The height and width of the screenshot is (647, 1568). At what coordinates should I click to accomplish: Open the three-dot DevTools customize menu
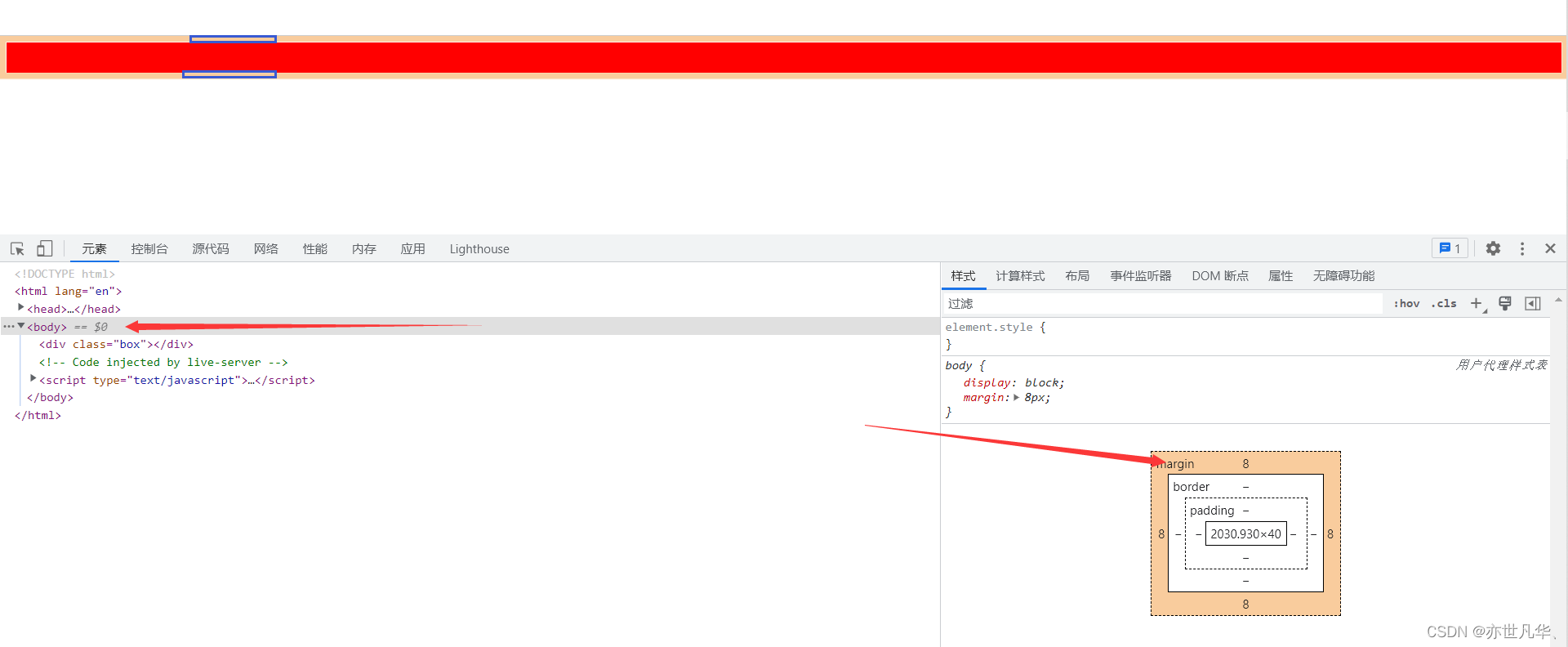[1522, 248]
